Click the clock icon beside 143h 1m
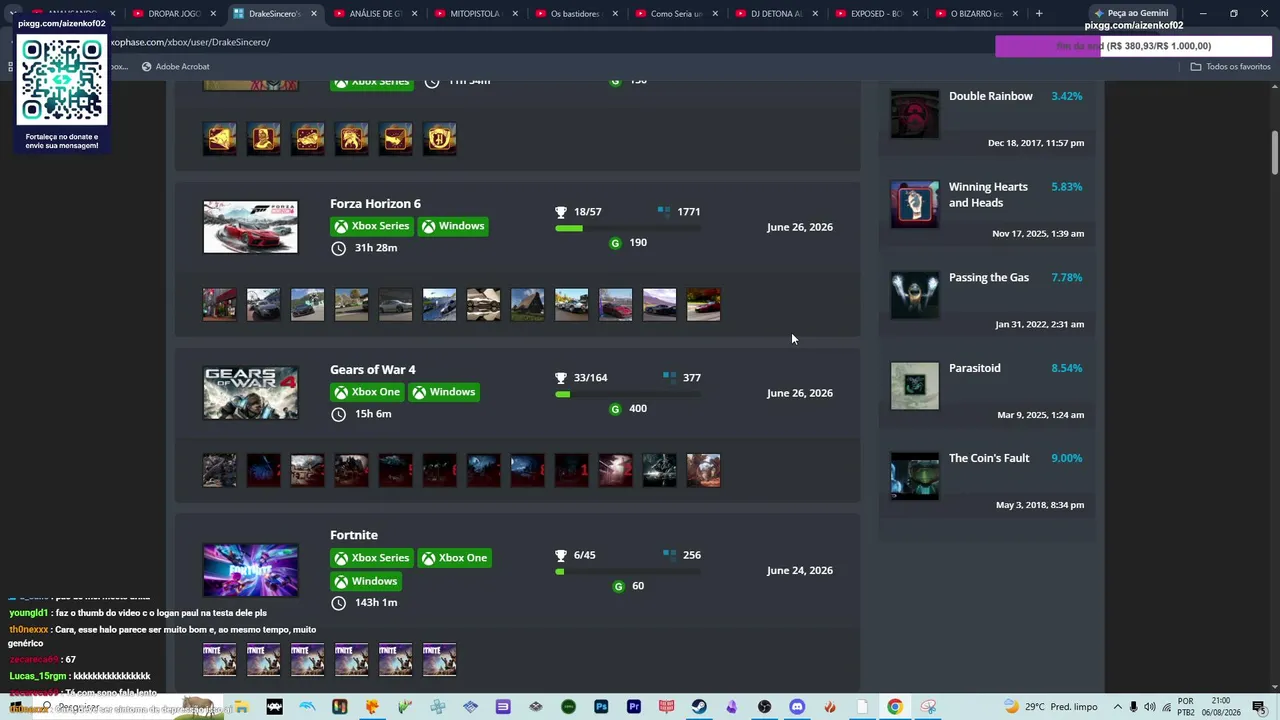 (339, 603)
